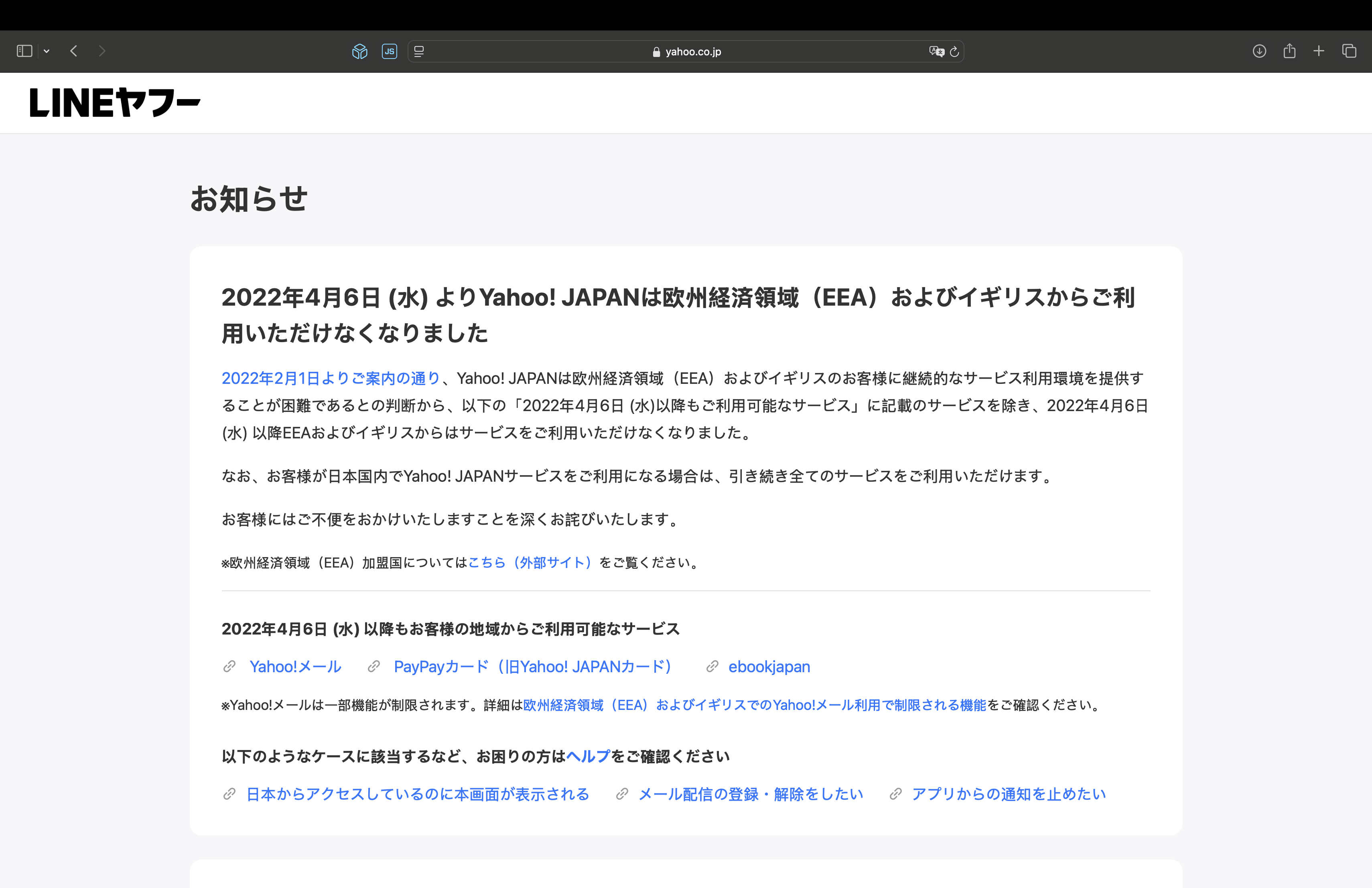Click the 3D cube extension icon
Viewport: 1372px width, 888px height.
click(x=360, y=51)
